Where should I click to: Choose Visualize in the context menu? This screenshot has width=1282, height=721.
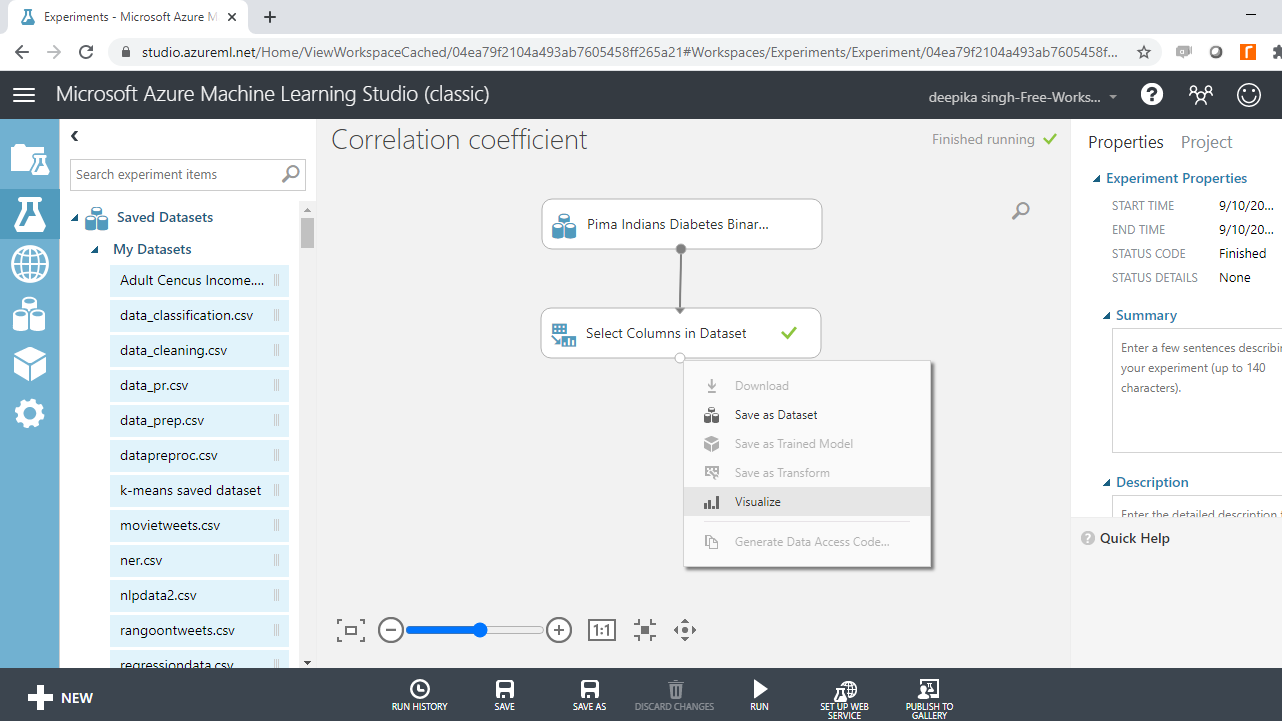pyautogui.click(x=807, y=502)
